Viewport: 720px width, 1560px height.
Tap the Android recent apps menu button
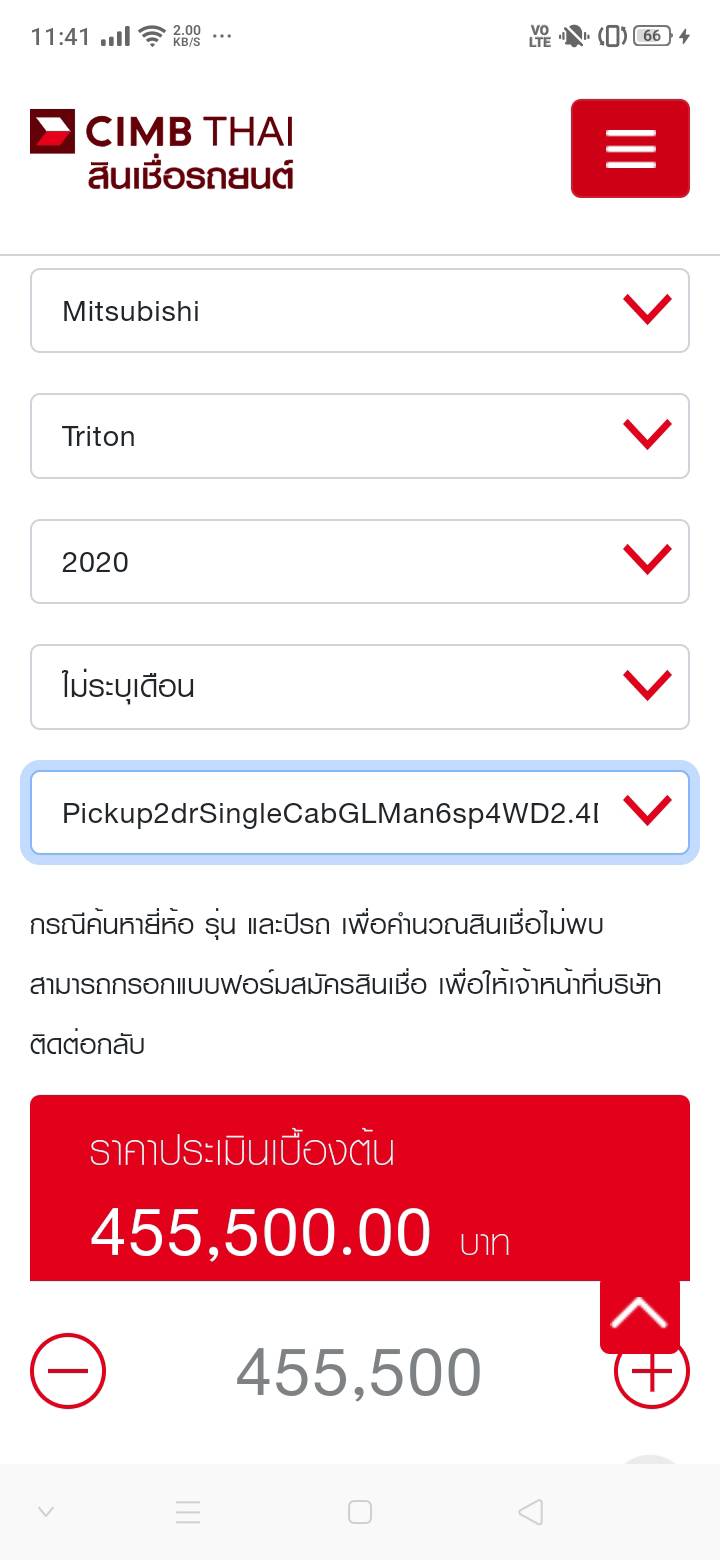coord(188,1512)
